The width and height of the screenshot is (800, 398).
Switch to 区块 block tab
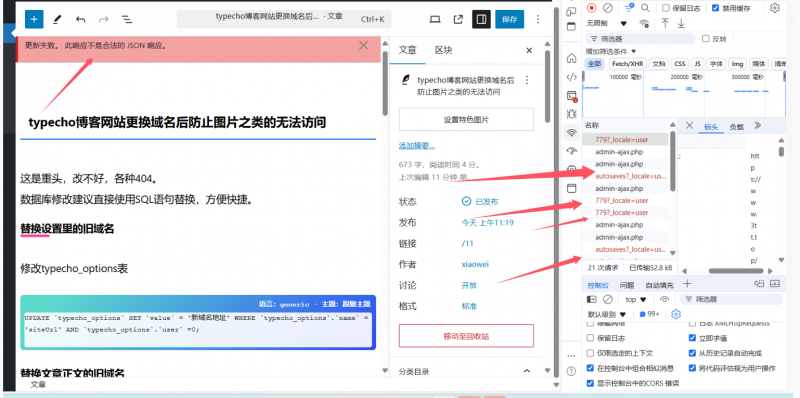pyautogui.click(x=443, y=50)
